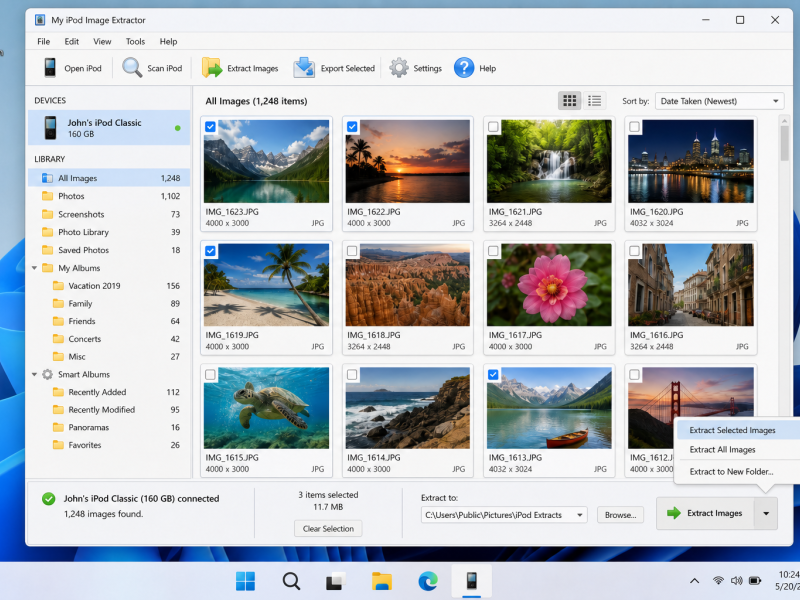Open File Explorer from the taskbar
Image resolution: width=800 pixels, height=600 pixels.
[382, 581]
